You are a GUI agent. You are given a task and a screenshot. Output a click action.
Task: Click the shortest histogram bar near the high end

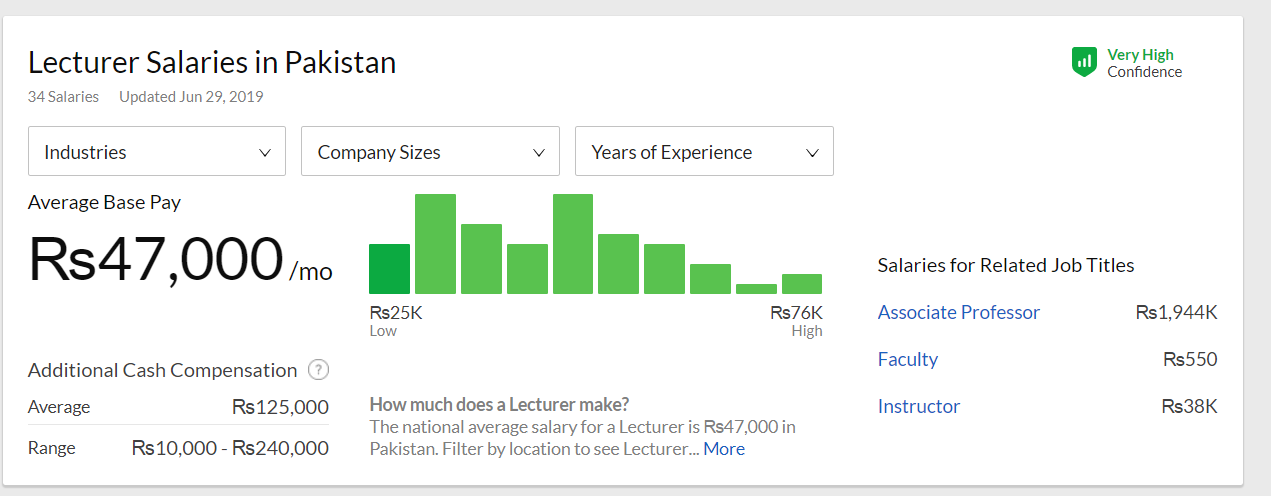click(x=756, y=288)
